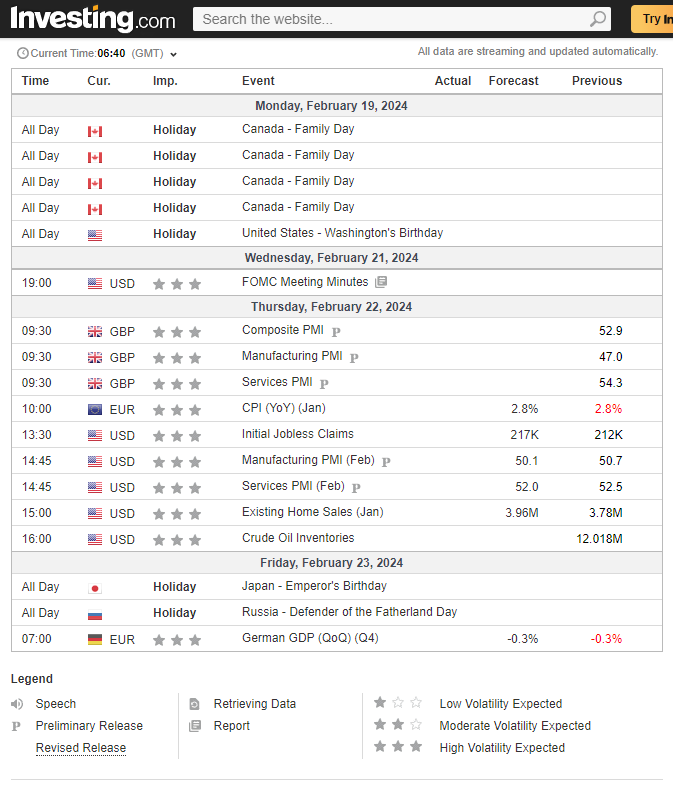Open the GMT timezone dropdown arrow
Screen dimensions: 673x788
coord(174,54)
